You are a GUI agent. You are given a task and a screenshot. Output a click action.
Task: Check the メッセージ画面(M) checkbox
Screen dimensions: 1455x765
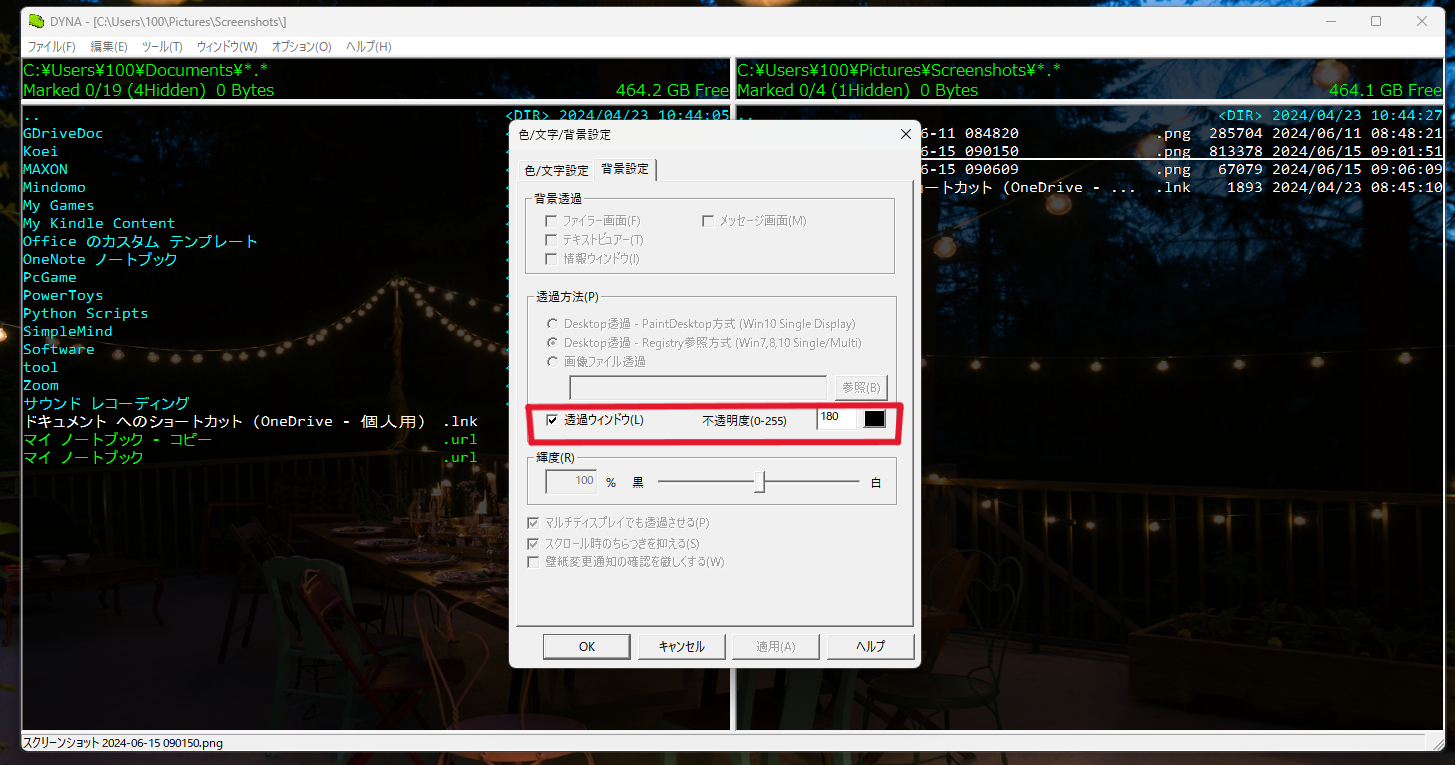click(708, 220)
